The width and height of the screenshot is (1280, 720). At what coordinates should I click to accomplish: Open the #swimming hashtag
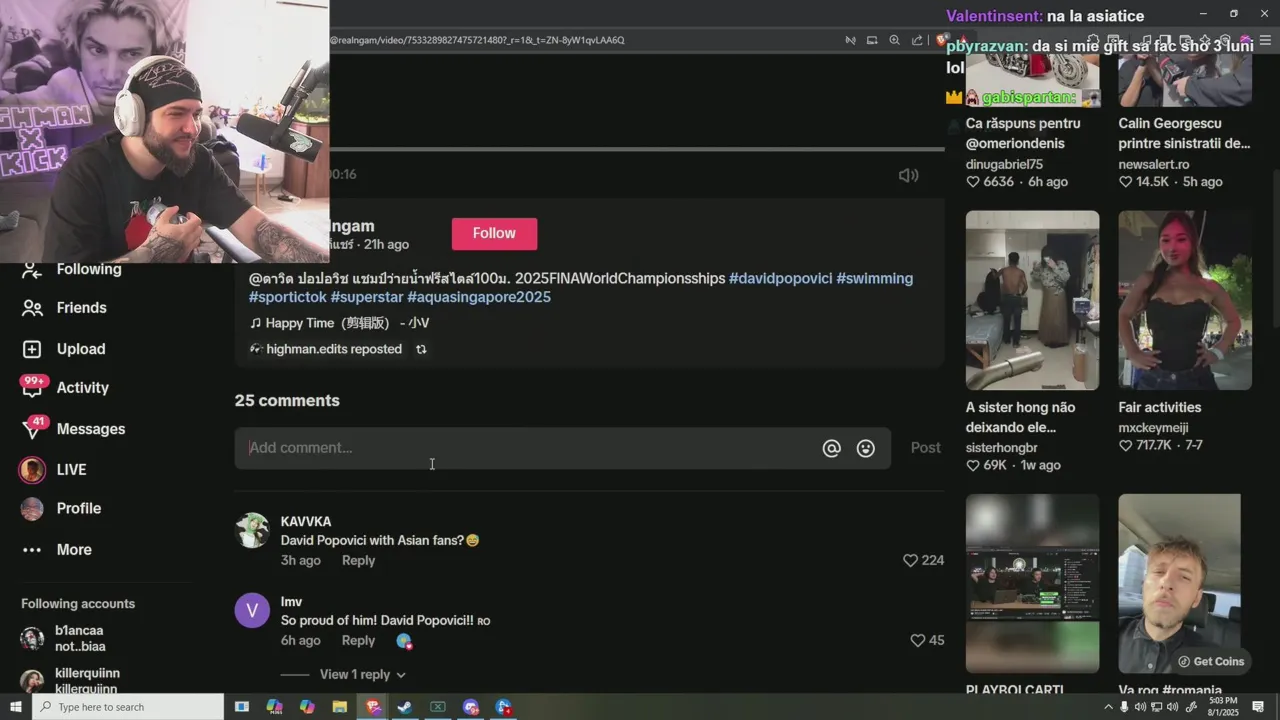coord(874,278)
